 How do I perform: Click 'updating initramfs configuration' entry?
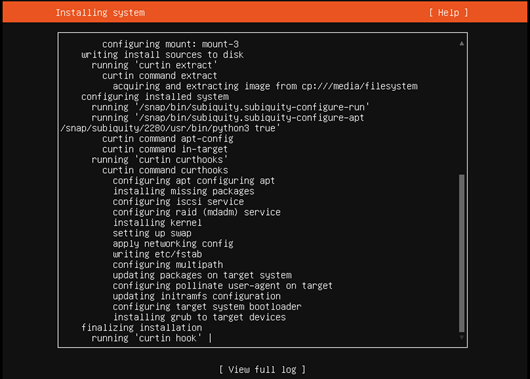(197, 296)
